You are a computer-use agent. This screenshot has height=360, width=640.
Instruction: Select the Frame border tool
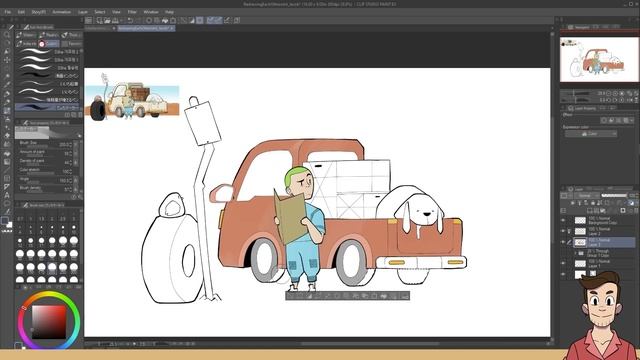(7, 178)
